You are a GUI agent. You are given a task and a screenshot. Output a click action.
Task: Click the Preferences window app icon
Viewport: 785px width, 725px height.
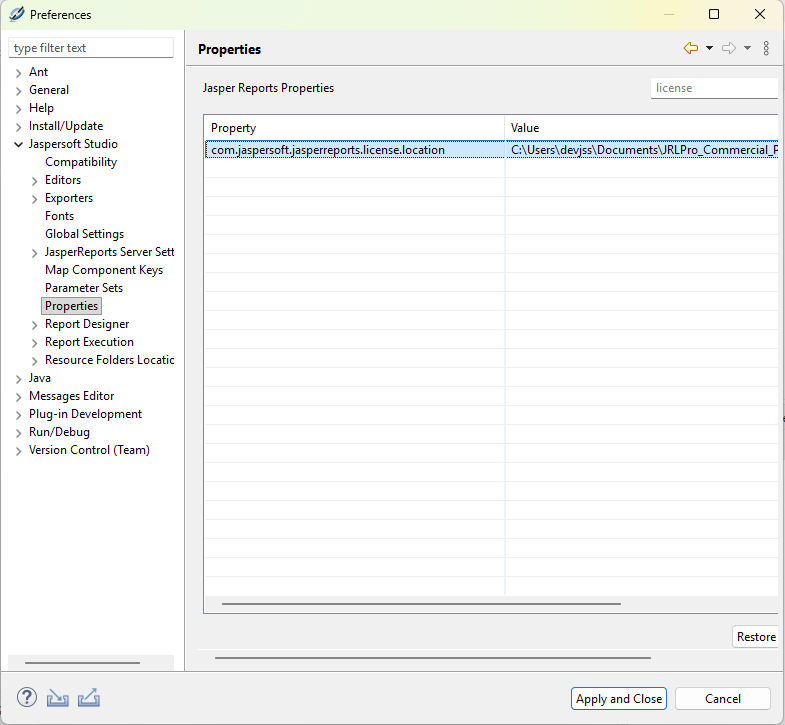point(16,15)
